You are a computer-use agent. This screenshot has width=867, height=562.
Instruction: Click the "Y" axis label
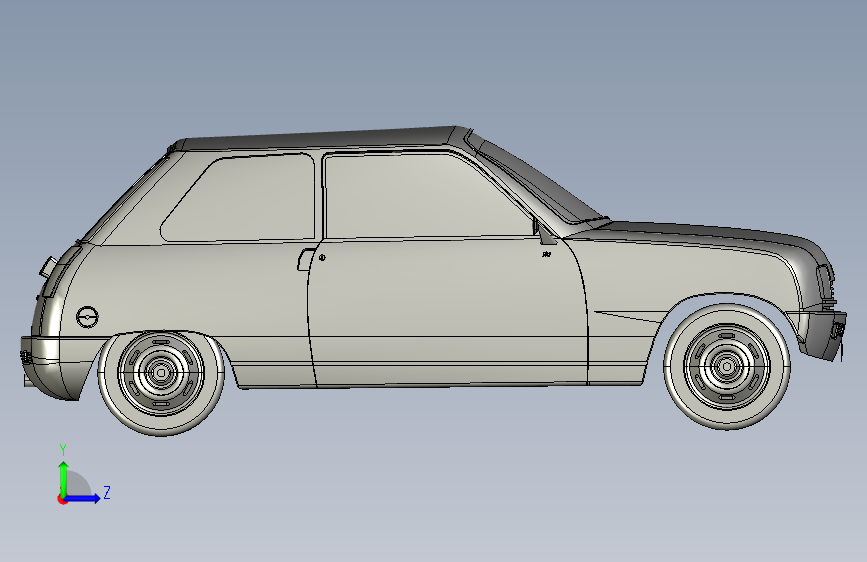click(63, 449)
